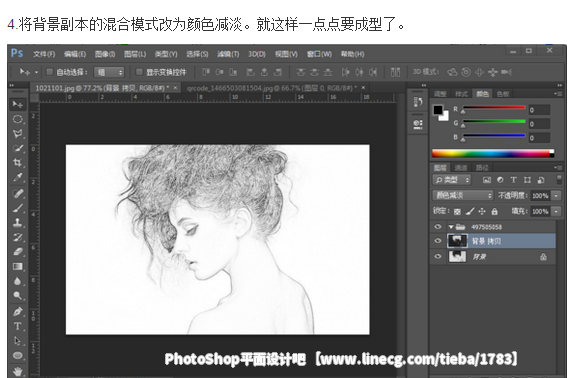573x378 pixels.
Task: Switch to the 通道 channels tab
Action: (461, 168)
